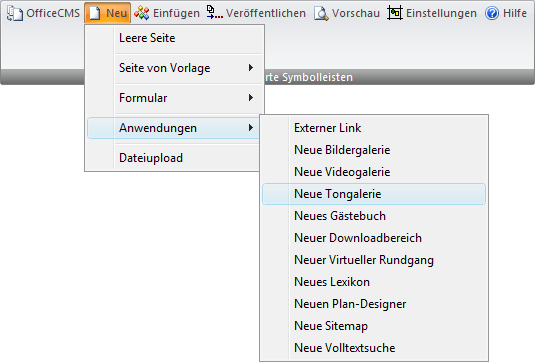The width and height of the screenshot is (535, 362).
Task: Click the Einfügen colored diamonds icon
Action: pyautogui.click(x=141, y=13)
